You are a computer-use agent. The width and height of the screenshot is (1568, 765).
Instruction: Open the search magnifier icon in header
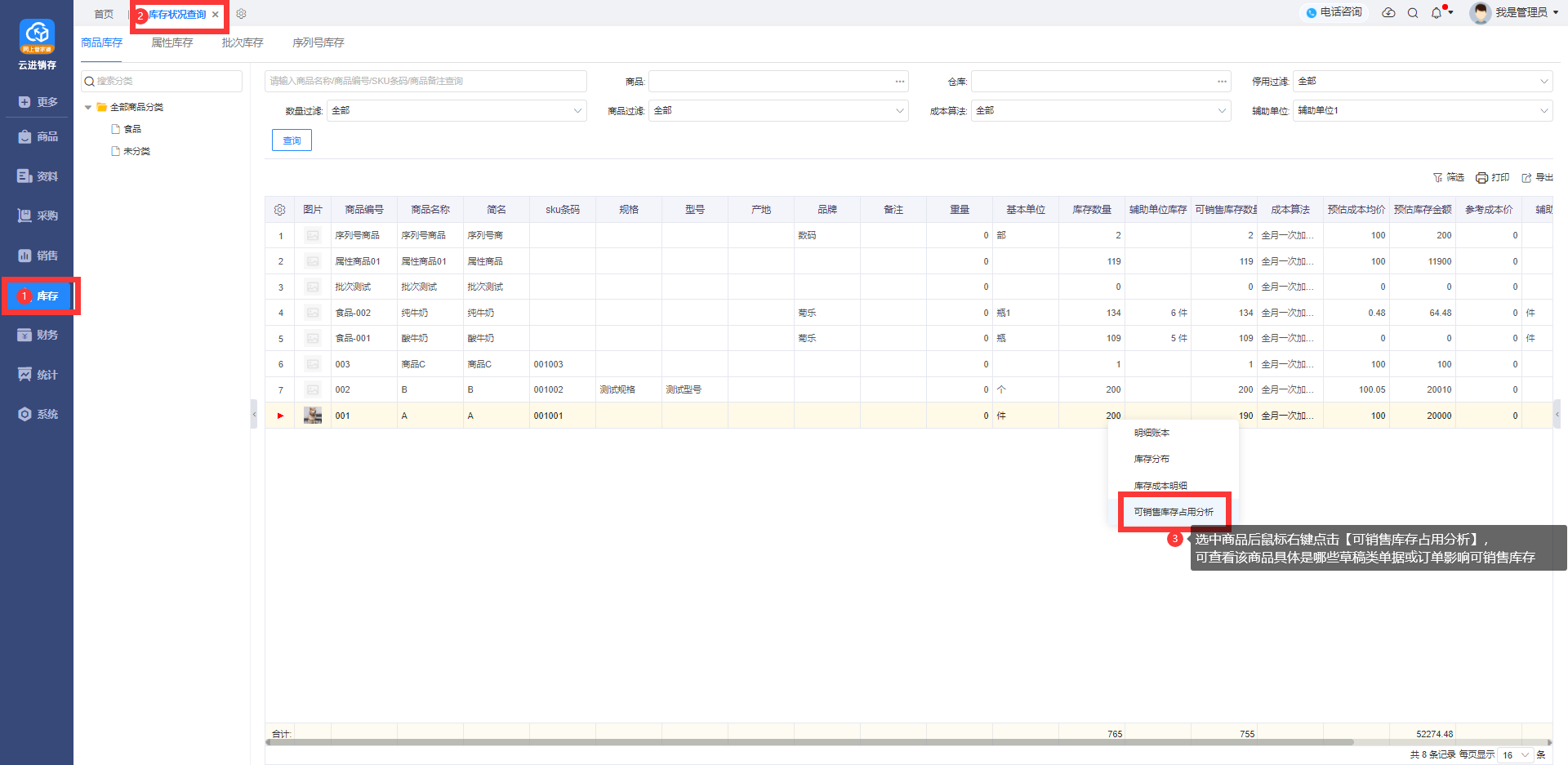click(x=1413, y=13)
